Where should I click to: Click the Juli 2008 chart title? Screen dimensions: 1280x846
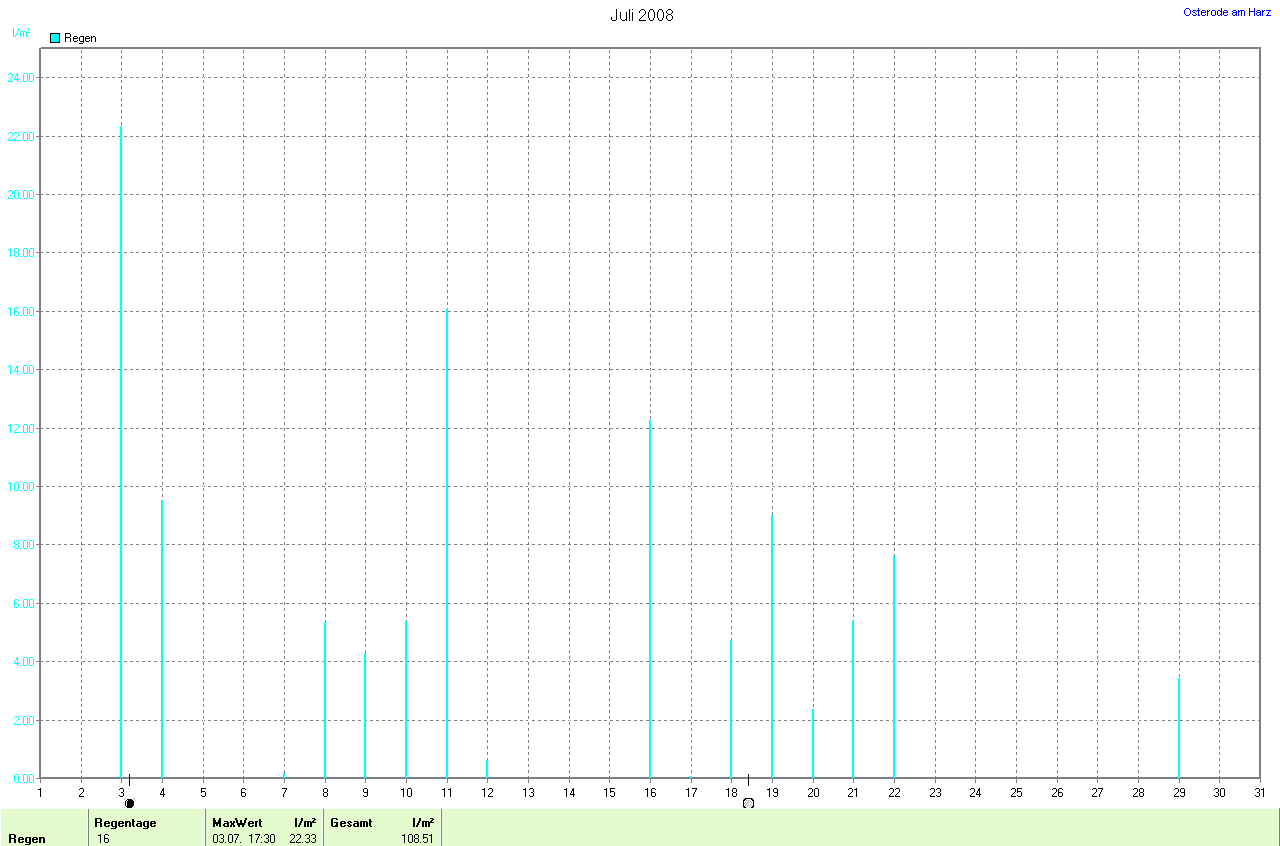coord(641,15)
